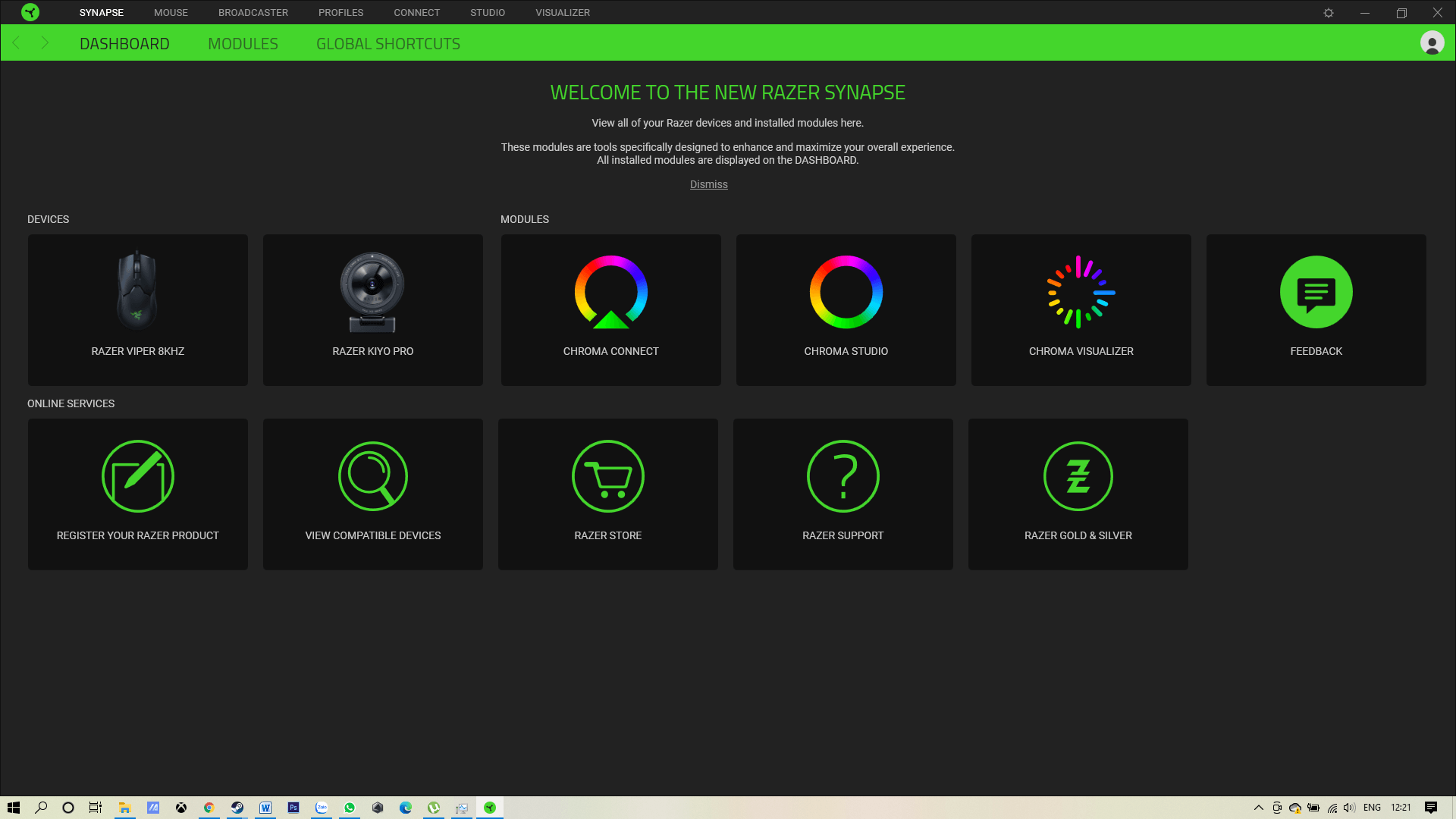Viewport: 1456px width, 819px height.
Task: Open the Razer Gold & Silver tile
Action: (1078, 494)
